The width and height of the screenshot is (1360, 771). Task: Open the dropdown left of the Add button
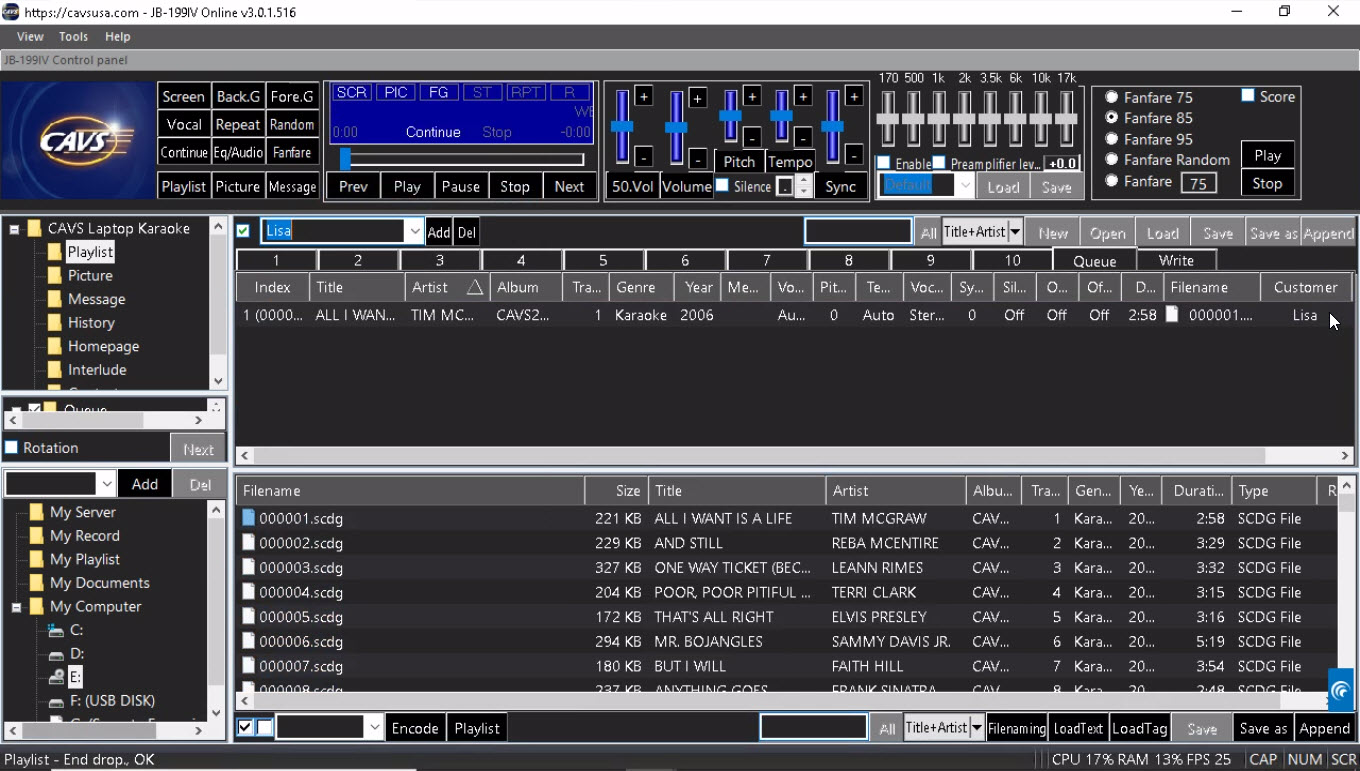tap(106, 484)
